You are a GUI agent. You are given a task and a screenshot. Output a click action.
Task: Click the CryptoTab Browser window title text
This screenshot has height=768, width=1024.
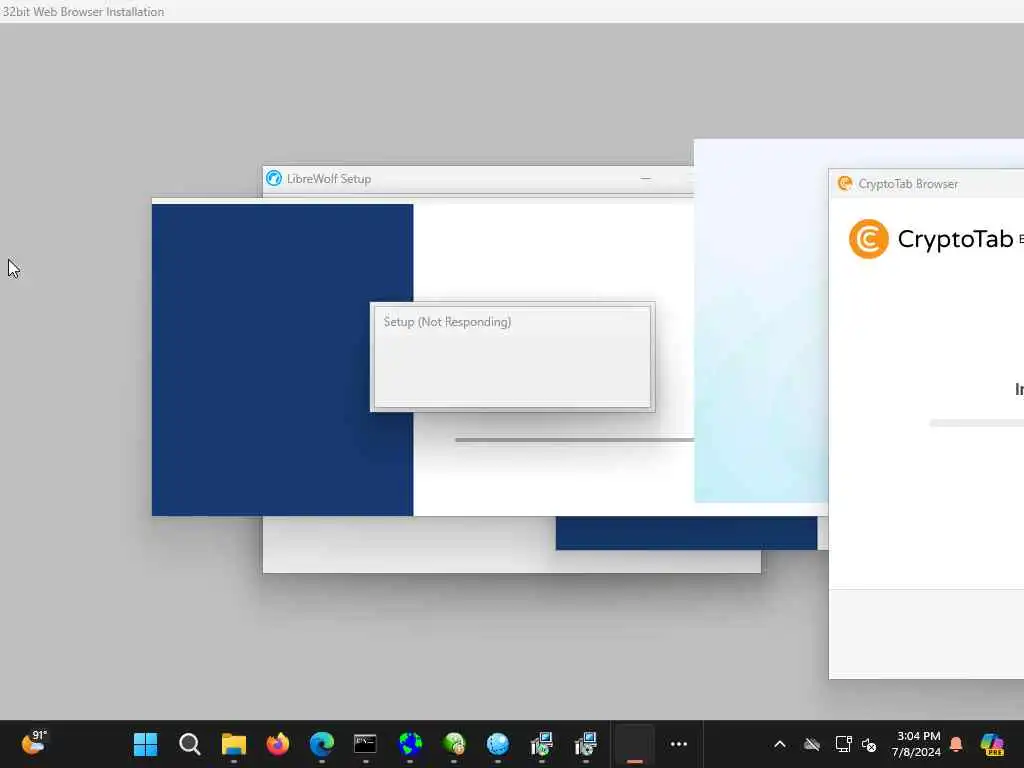click(908, 184)
